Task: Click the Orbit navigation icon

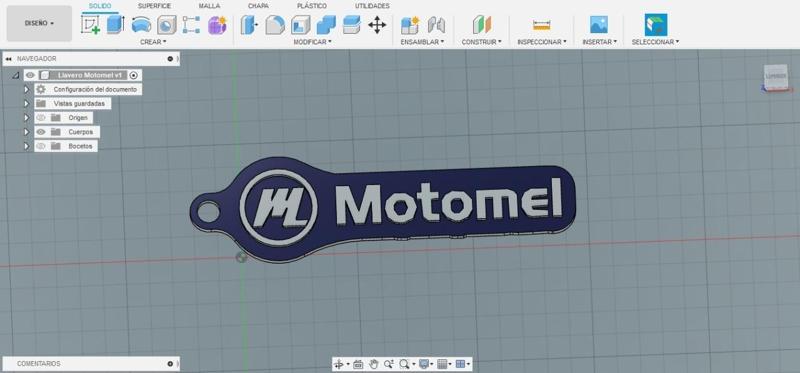Action: [x=339, y=364]
